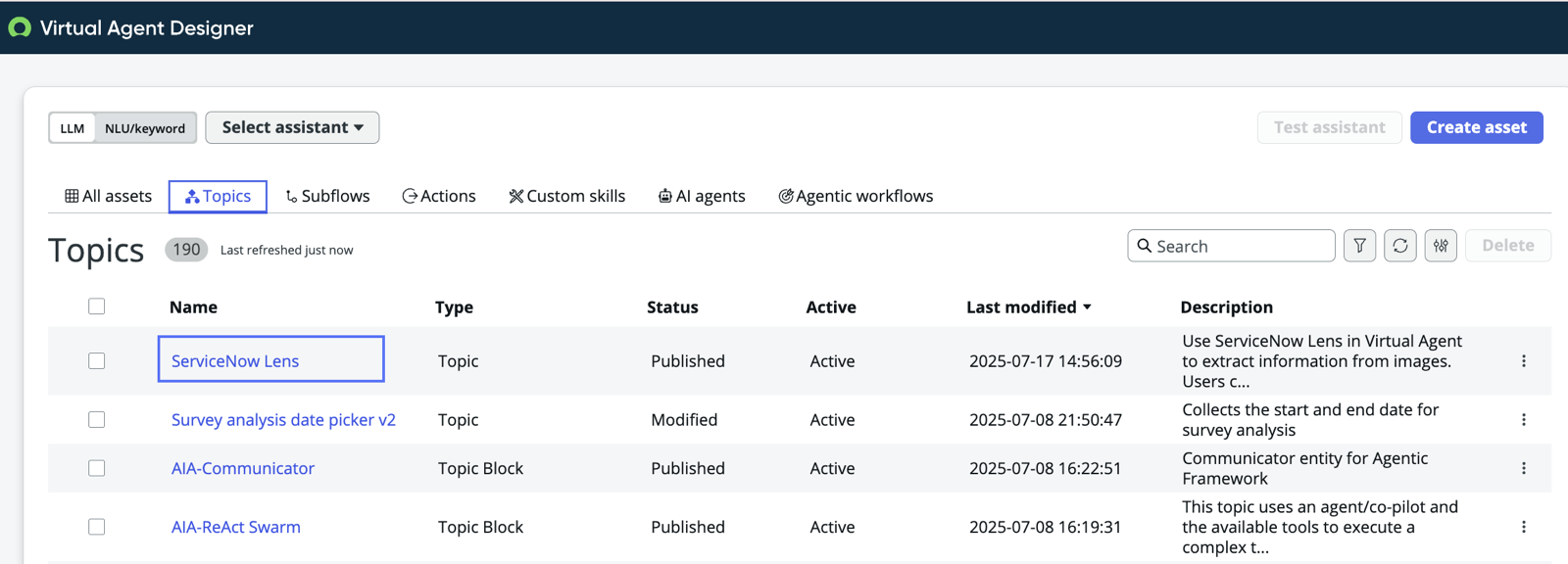Switch to NLU/keyword mode
The width and height of the screenshot is (1568, 564).
tap(145, 128)
